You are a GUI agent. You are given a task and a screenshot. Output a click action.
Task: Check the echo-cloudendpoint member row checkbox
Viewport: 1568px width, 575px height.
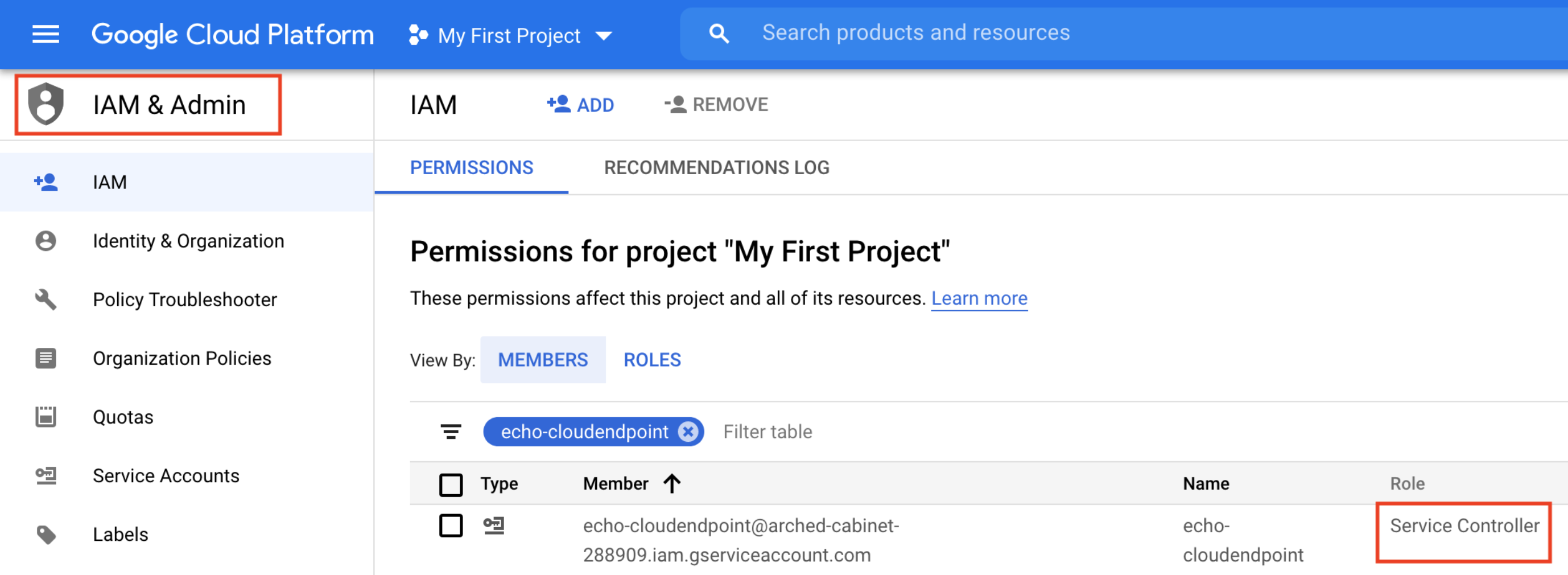pyautogui.click(x=451, y=525)
